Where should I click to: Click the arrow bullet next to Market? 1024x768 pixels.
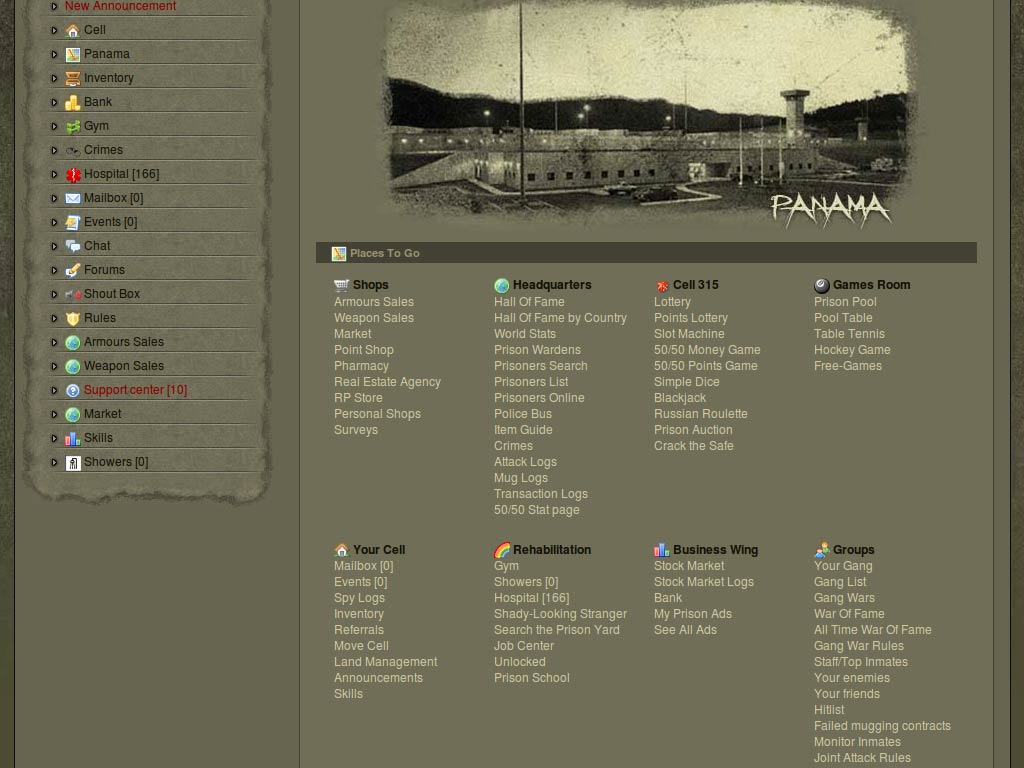54,415
